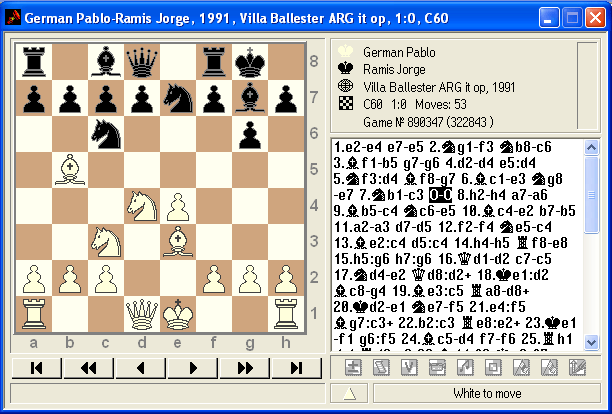Select the black king on g8
Screen dimensions: 612x414
(x=250, y=62)
